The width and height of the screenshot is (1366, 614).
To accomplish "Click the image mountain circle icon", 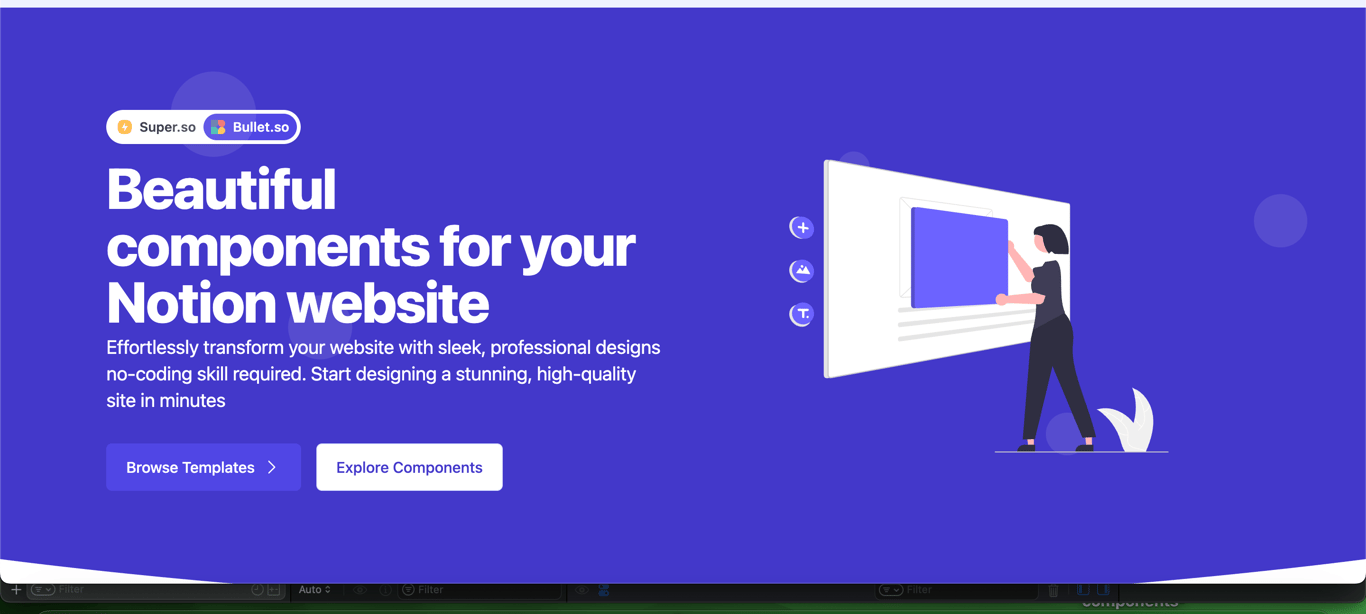I will click(x=802, y=271).
